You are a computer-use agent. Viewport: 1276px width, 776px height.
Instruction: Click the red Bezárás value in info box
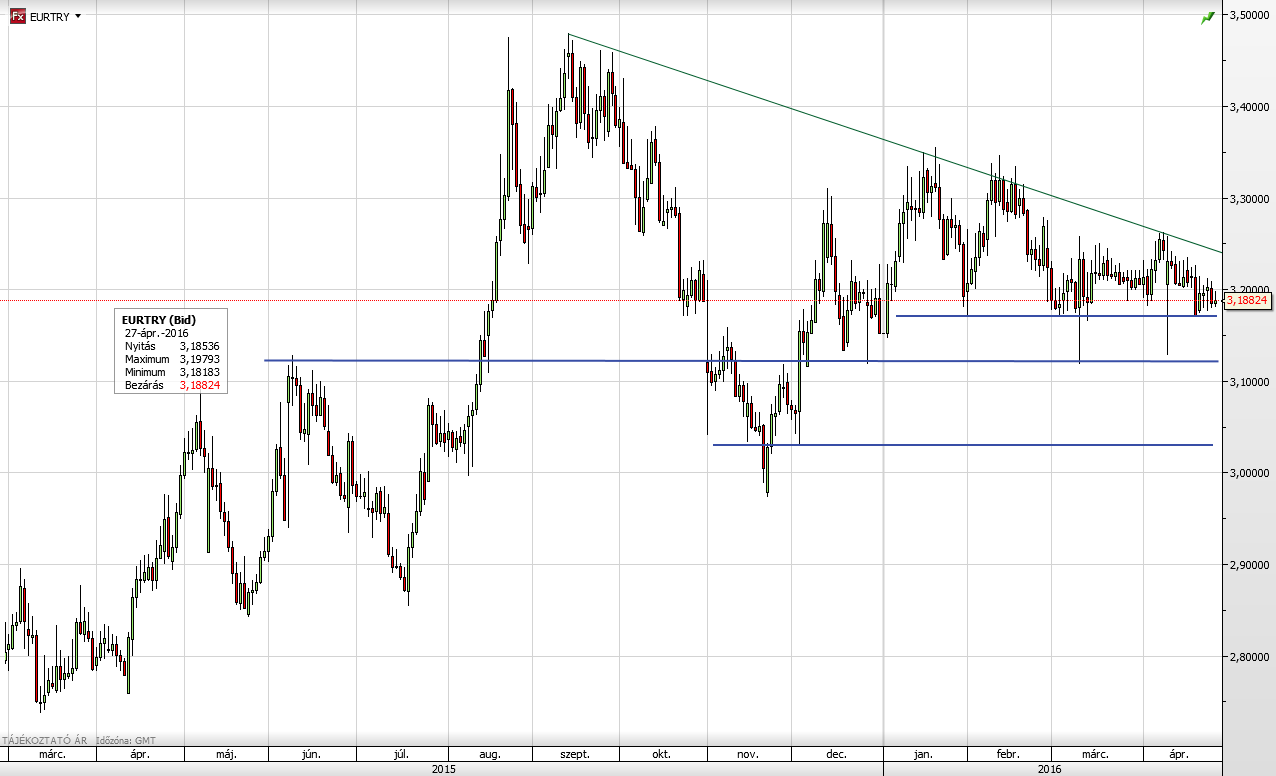pos(200,384)
